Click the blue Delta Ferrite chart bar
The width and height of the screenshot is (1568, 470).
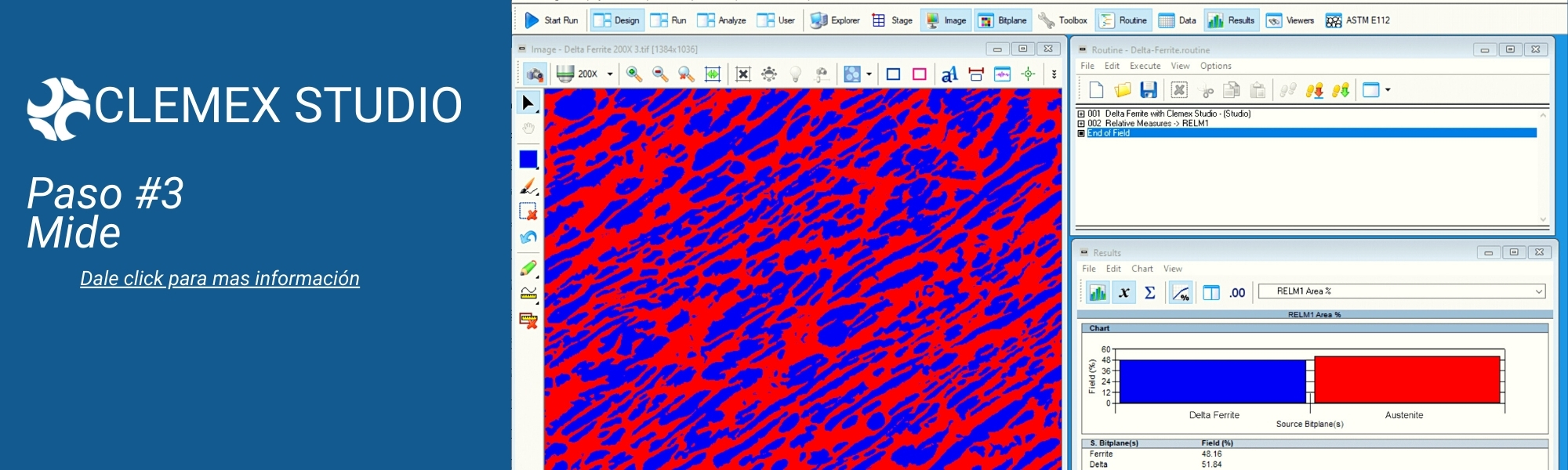(x=1213, y=381)
